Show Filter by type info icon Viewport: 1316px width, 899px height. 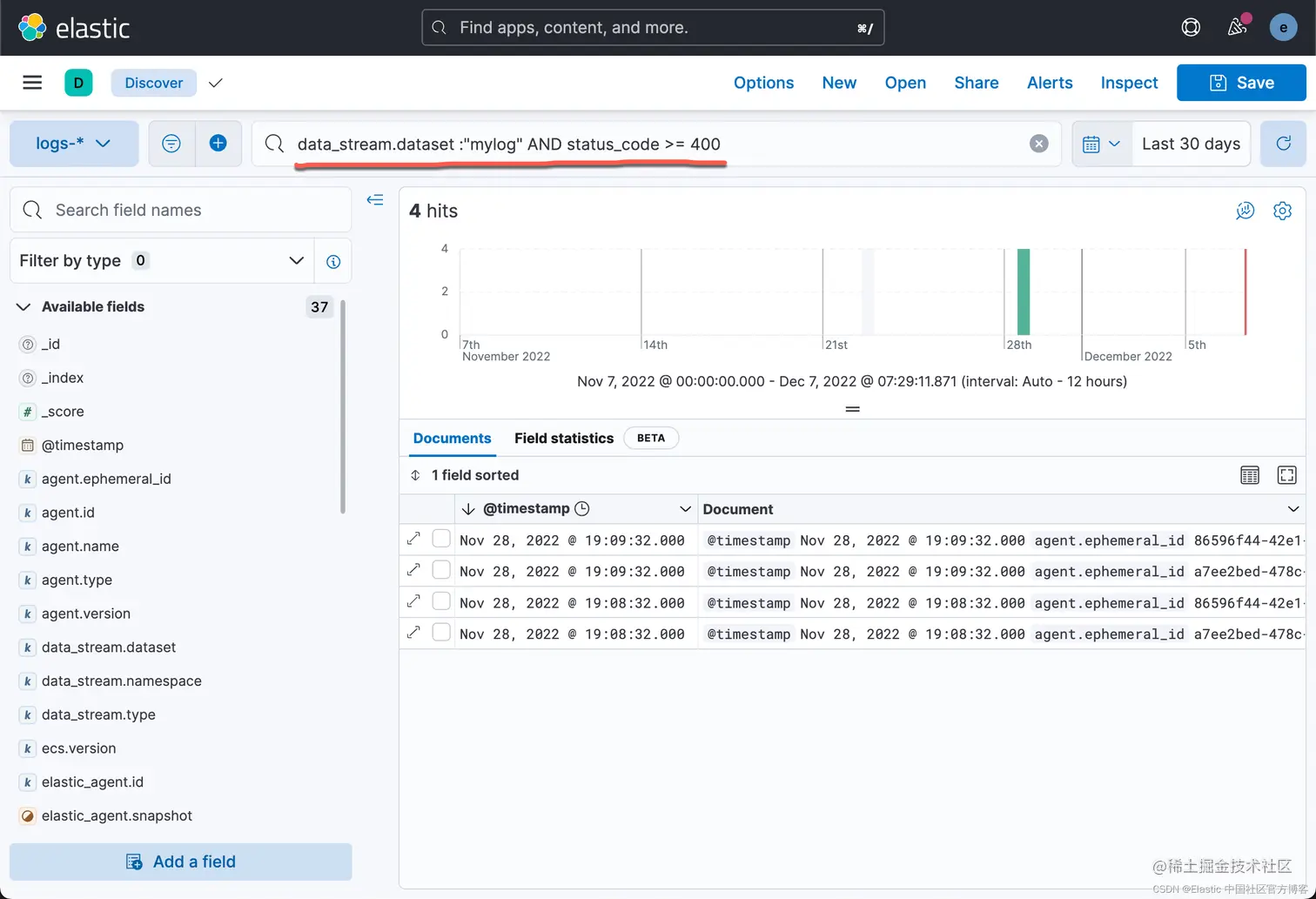coord(333,261)
